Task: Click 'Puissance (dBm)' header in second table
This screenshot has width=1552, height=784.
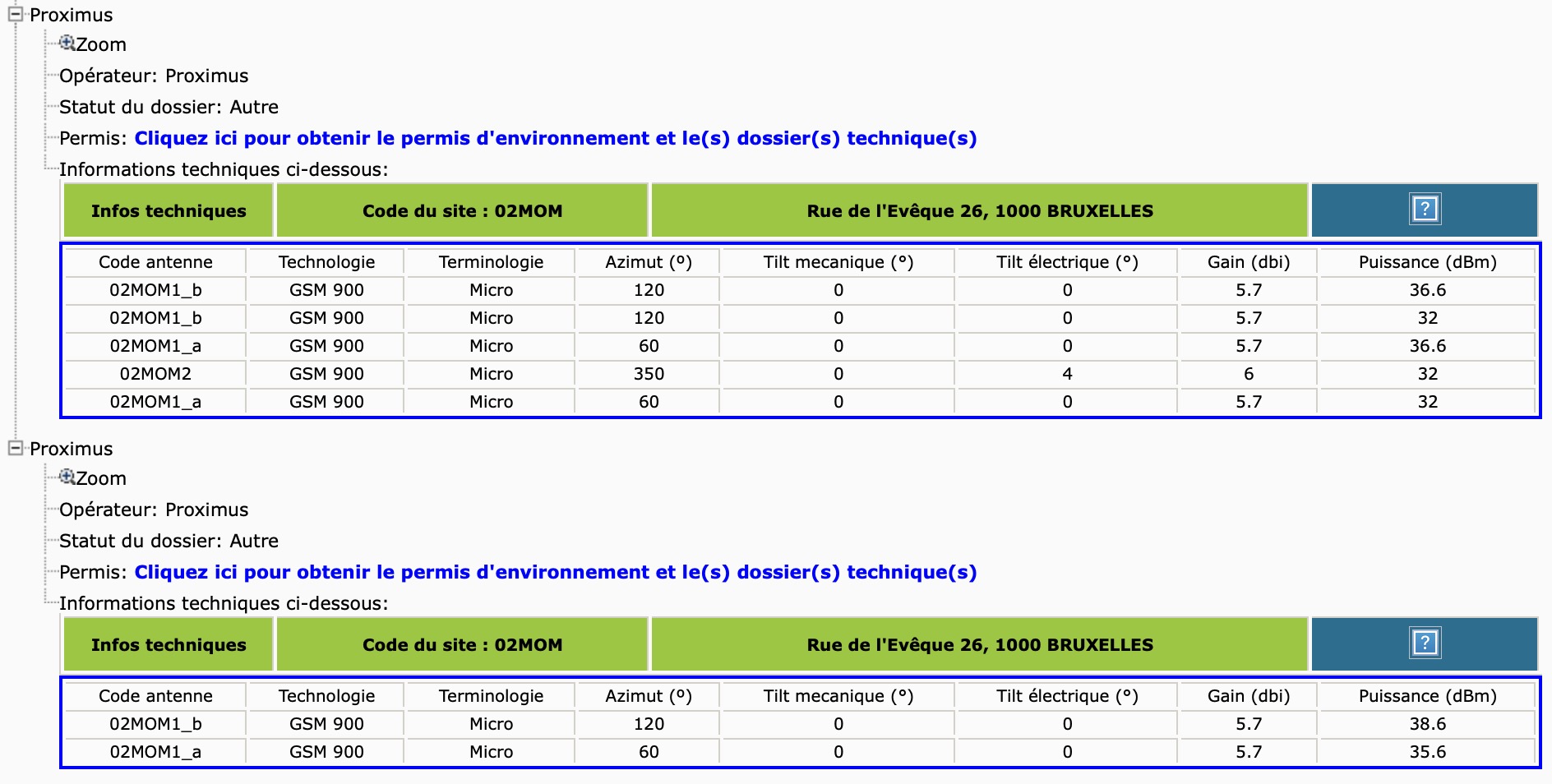Action: (1427, 696)
